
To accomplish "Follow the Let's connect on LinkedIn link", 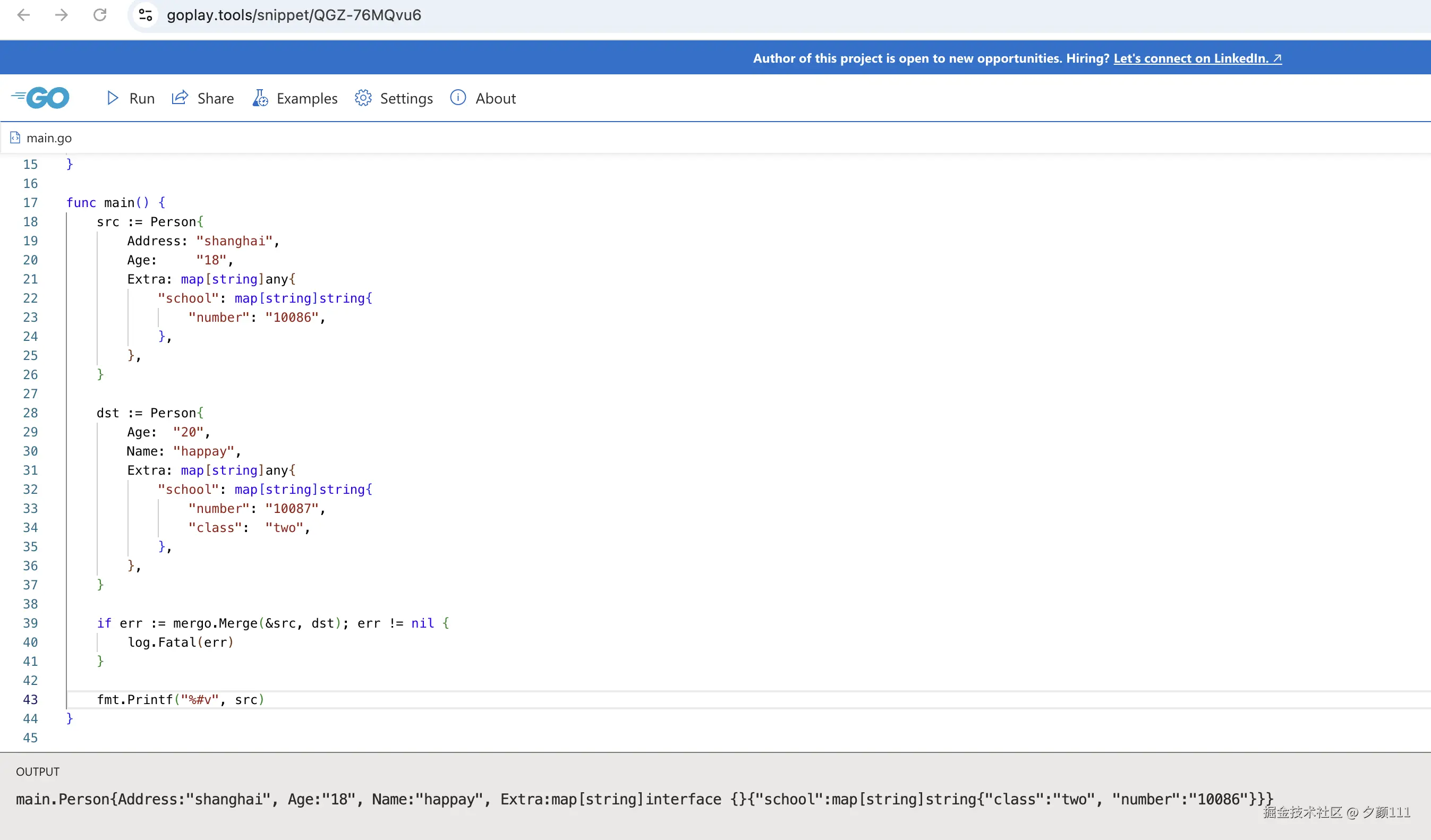I will 1197,58.
